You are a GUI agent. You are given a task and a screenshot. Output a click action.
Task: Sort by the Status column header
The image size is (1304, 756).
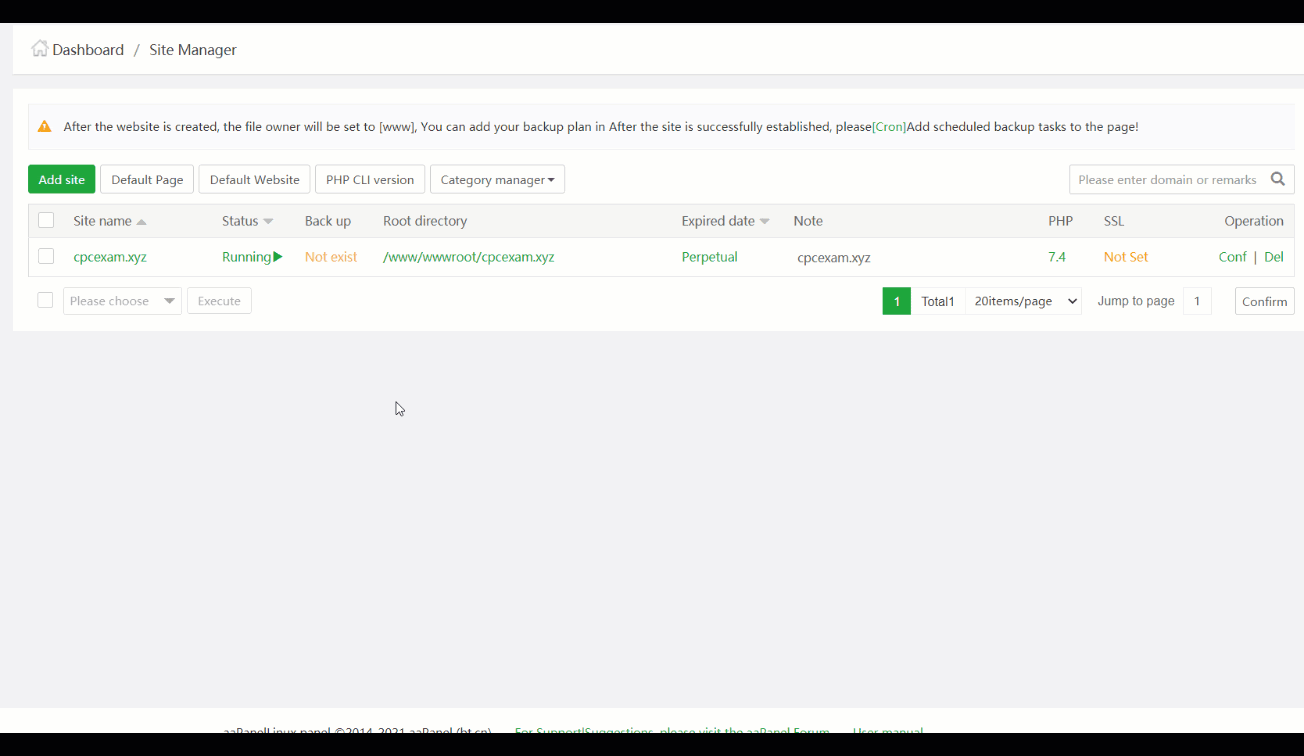[x=247, y=221]
